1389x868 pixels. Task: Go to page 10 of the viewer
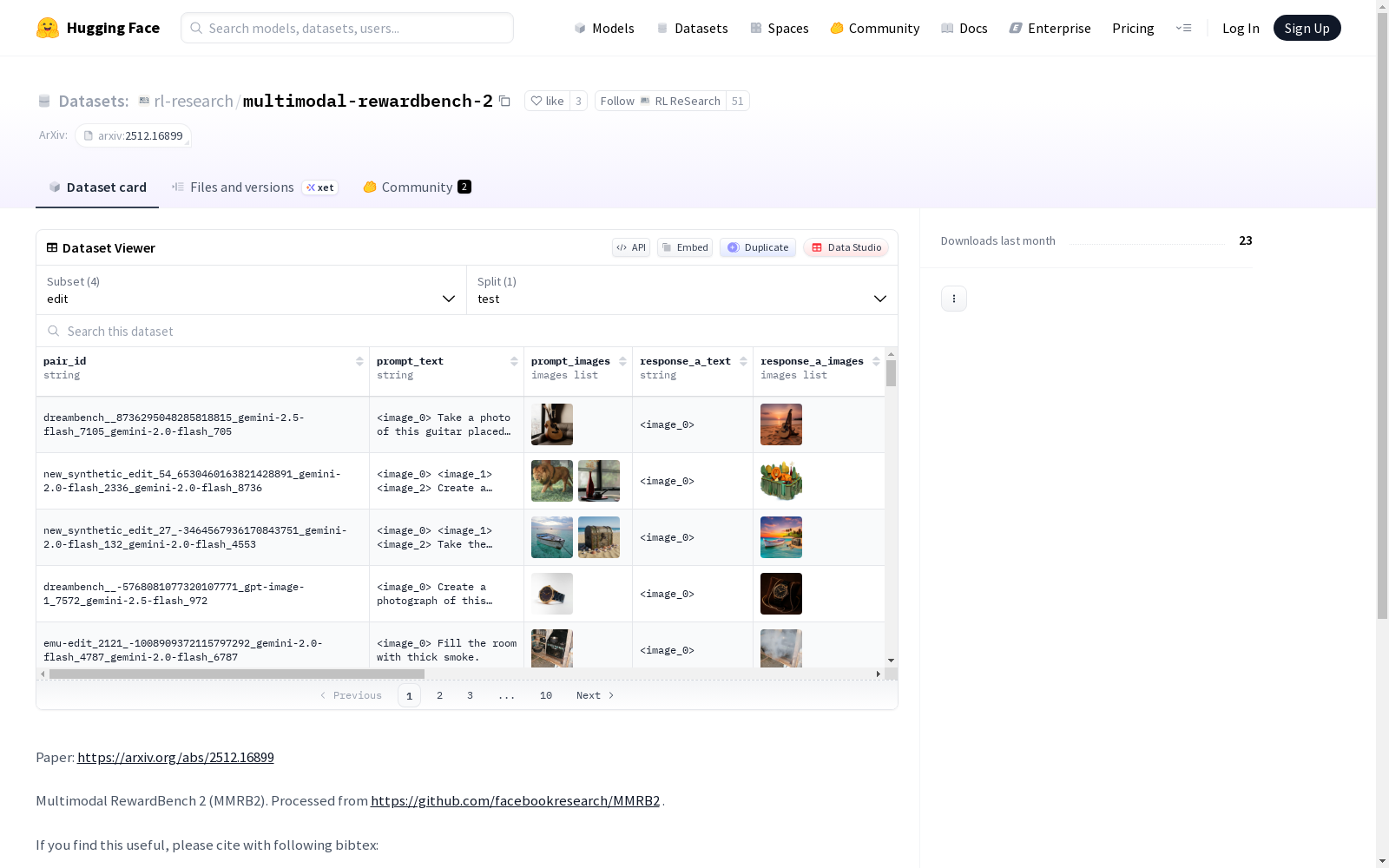(x=546, y=695)
